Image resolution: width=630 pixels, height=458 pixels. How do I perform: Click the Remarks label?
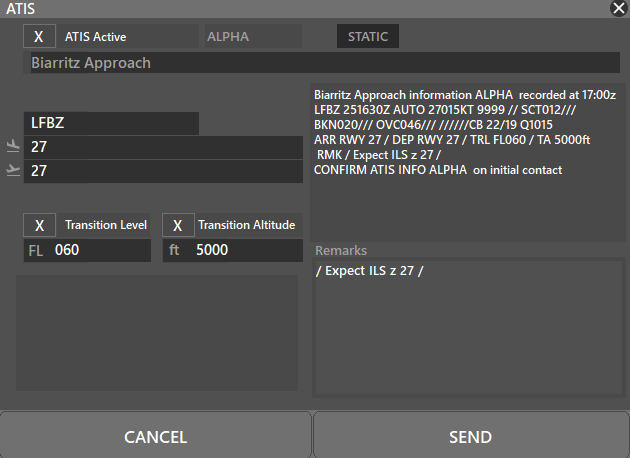point(341,251)
